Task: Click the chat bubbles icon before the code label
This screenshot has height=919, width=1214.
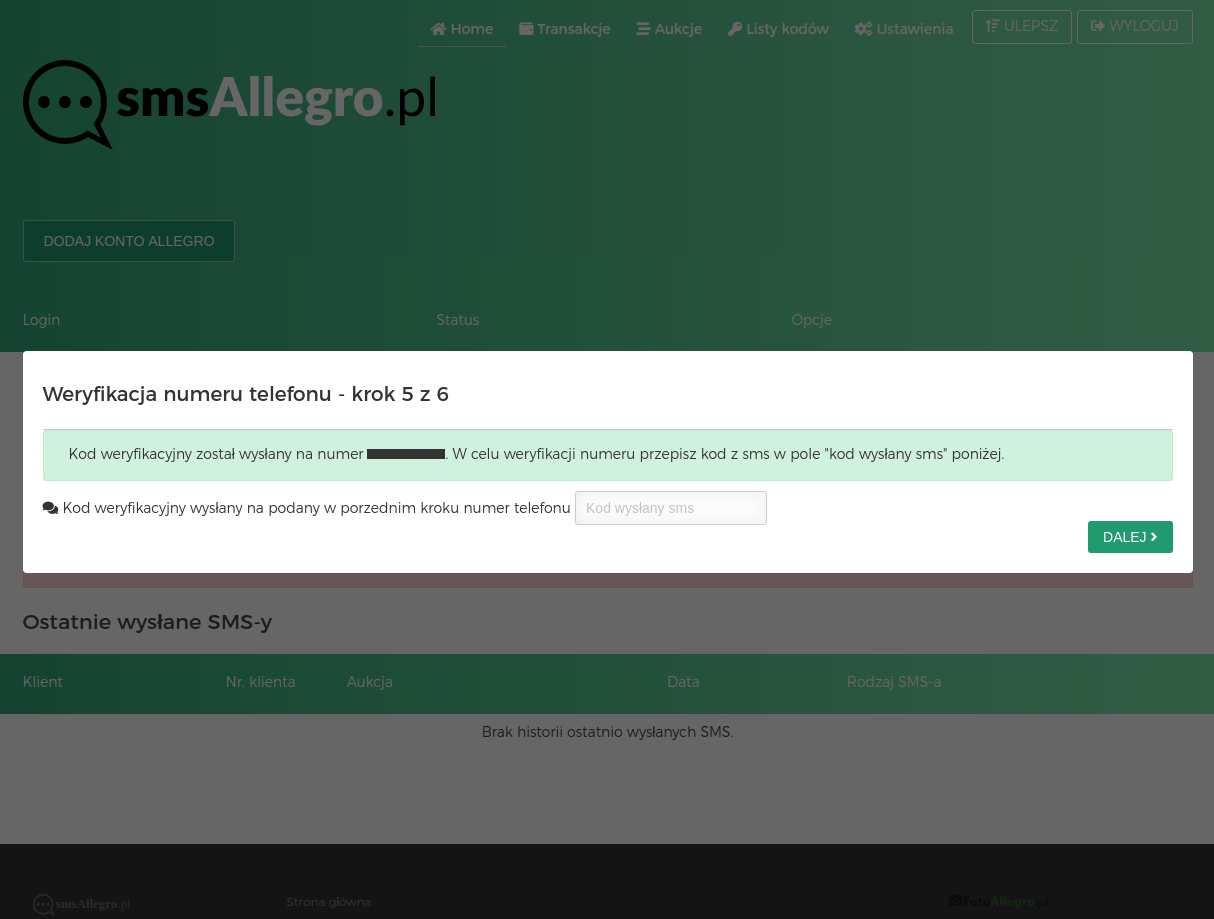Action: point(51,508)
